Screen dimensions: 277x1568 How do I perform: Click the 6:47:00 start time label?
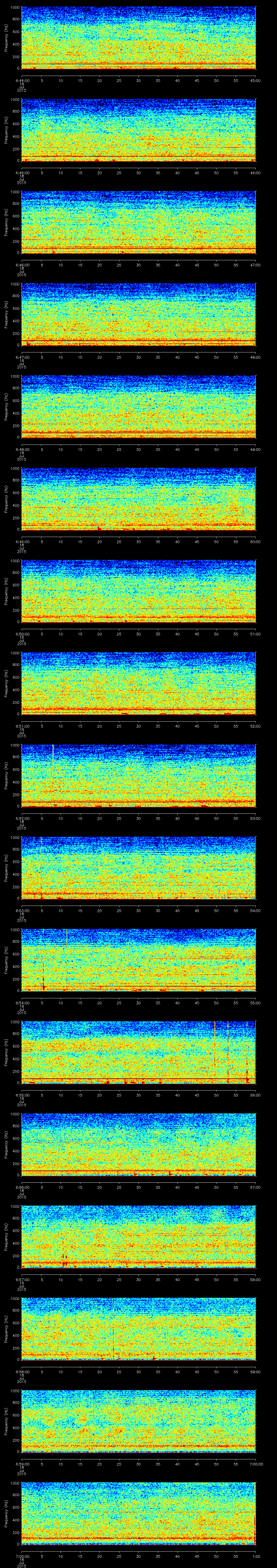(x=22, y=357)
